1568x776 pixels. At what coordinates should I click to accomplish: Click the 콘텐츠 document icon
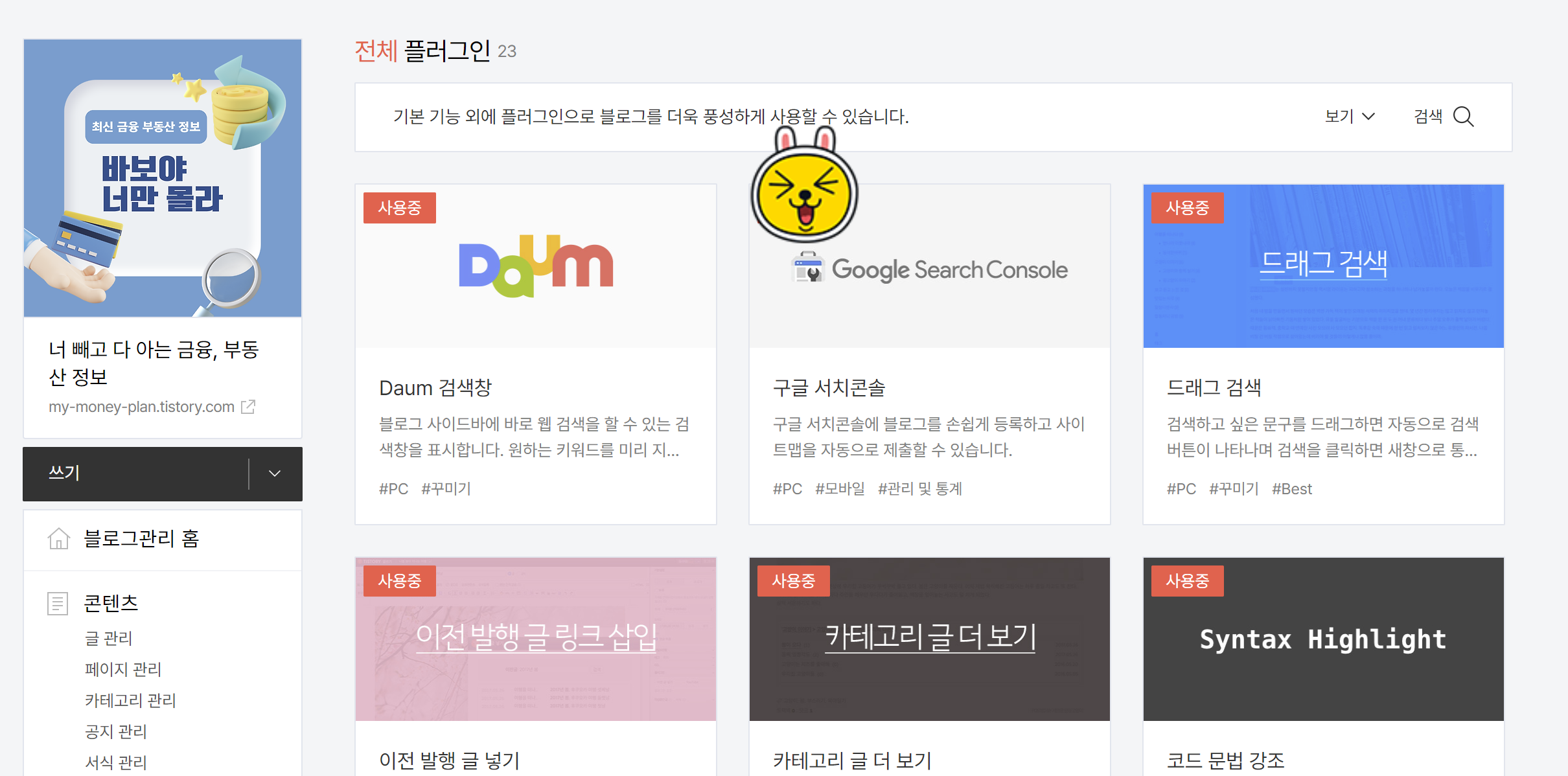[x=58, y=603]
